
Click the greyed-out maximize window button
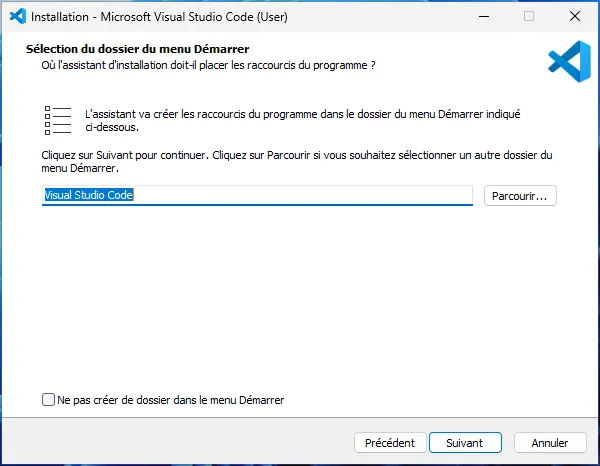(x=529, y=16)
